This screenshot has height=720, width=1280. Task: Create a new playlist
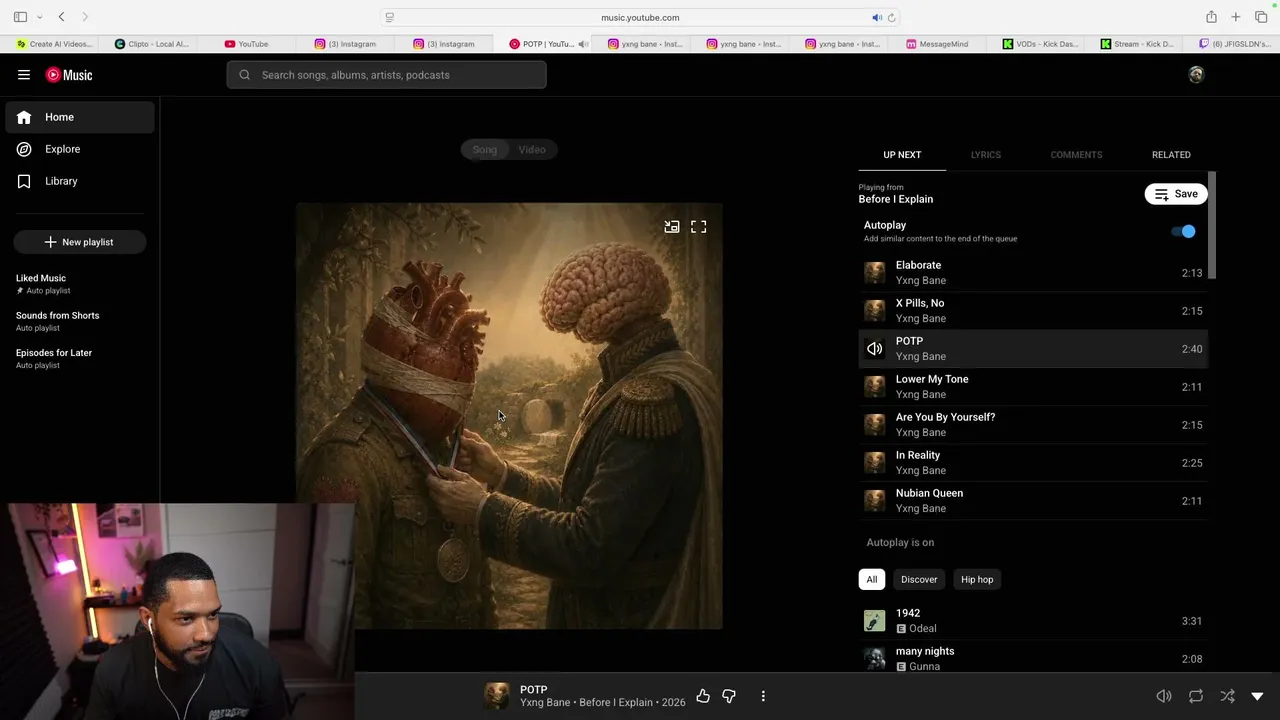[80, 242]
